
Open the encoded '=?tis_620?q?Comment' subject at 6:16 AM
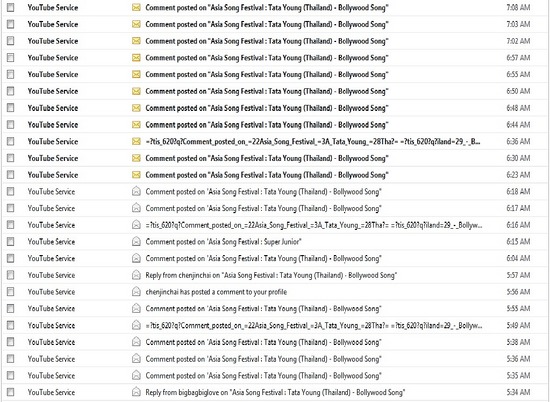[x=314, y=225]
